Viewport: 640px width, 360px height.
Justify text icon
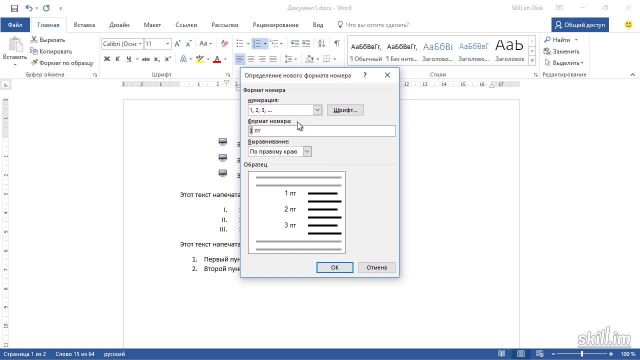point(273,59)
